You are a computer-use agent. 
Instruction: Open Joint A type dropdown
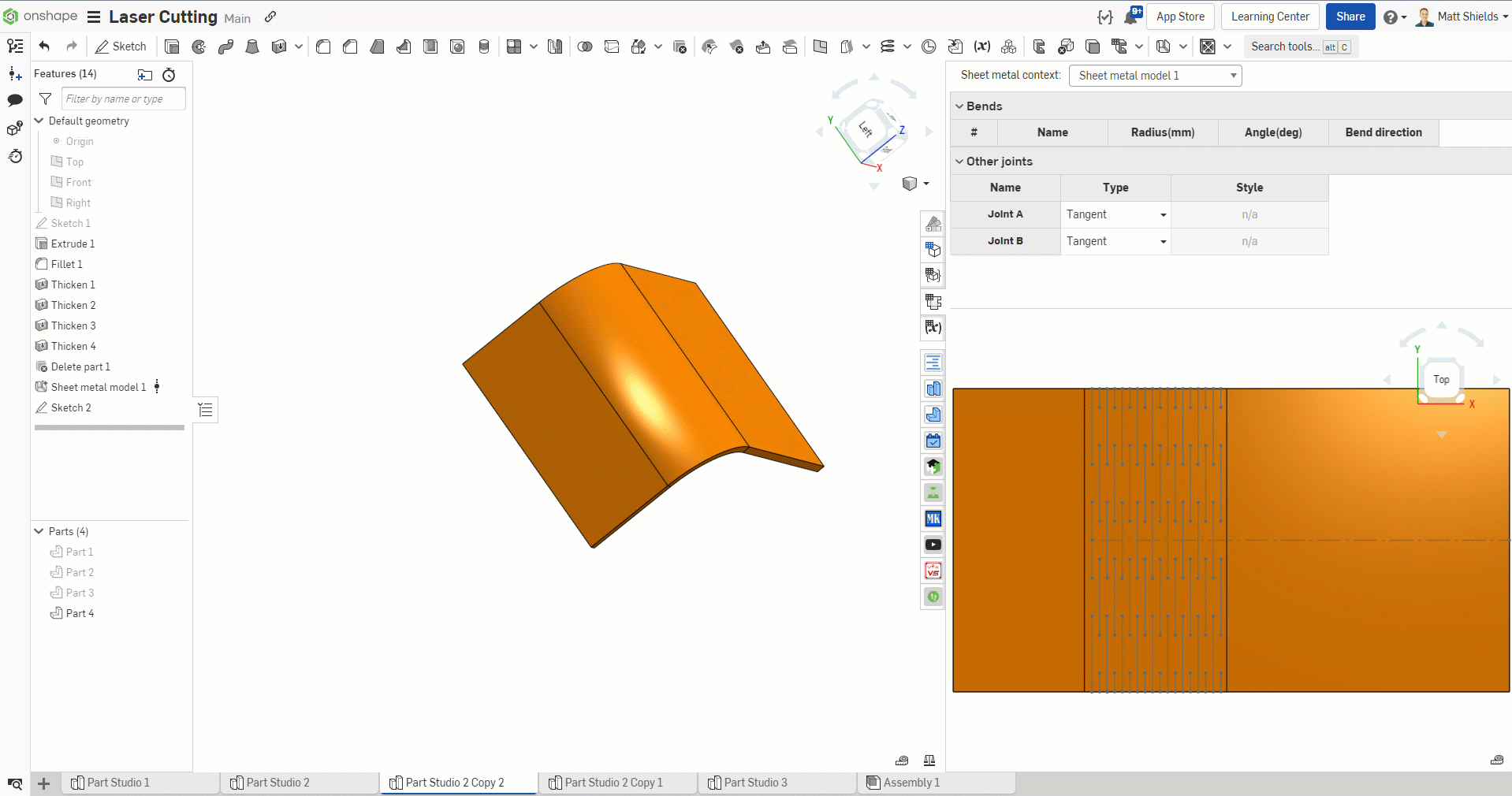tap(1115, 214)
